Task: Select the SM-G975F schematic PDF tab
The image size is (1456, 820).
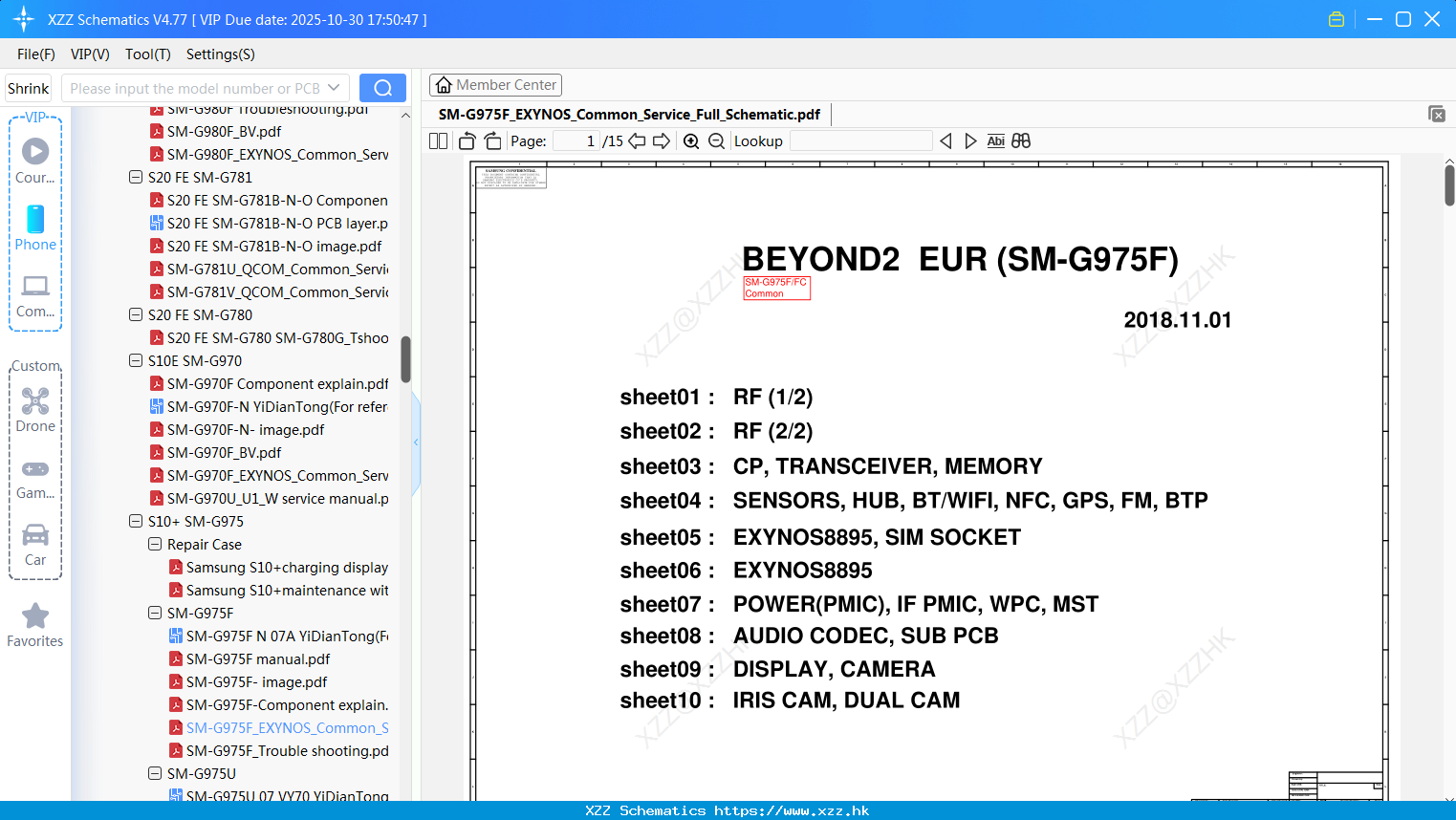Action: (629, 115)
